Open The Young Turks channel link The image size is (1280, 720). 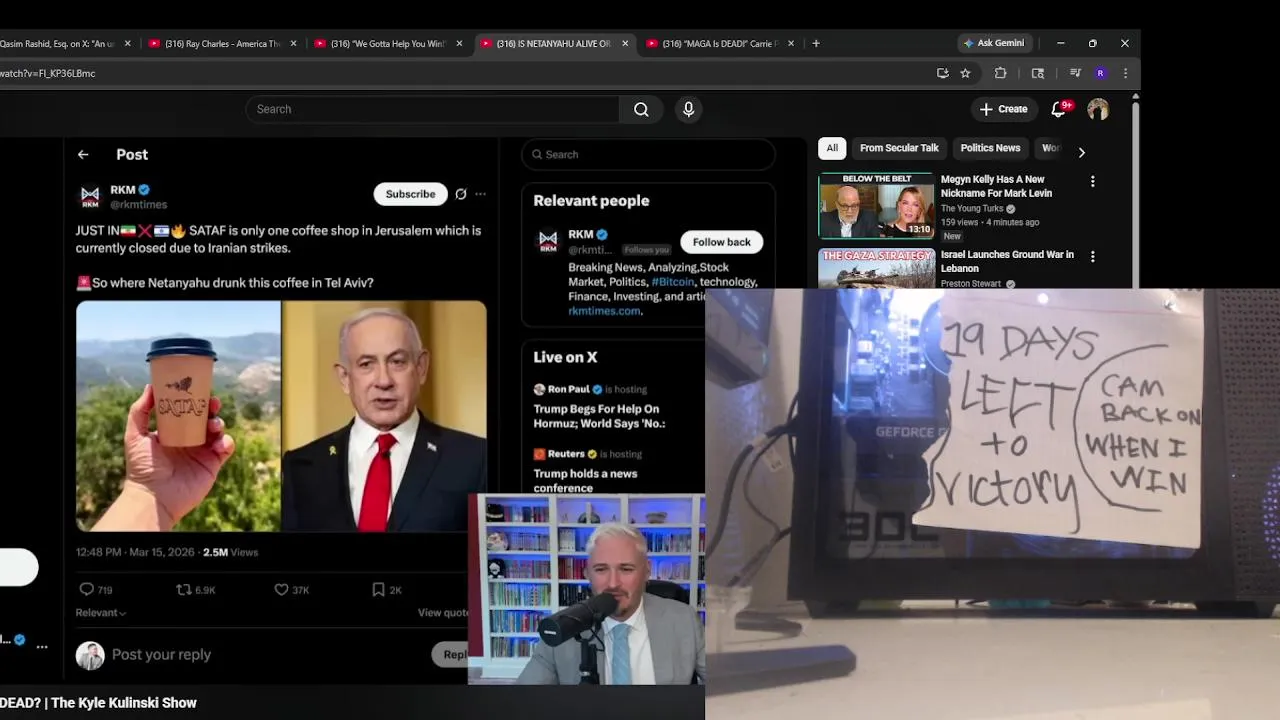pos(972,209)
